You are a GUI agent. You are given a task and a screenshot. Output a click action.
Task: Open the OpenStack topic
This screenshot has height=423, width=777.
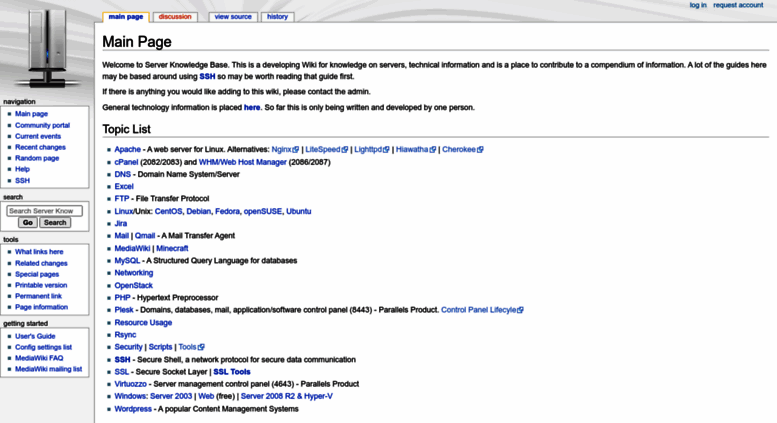point(133,286)
